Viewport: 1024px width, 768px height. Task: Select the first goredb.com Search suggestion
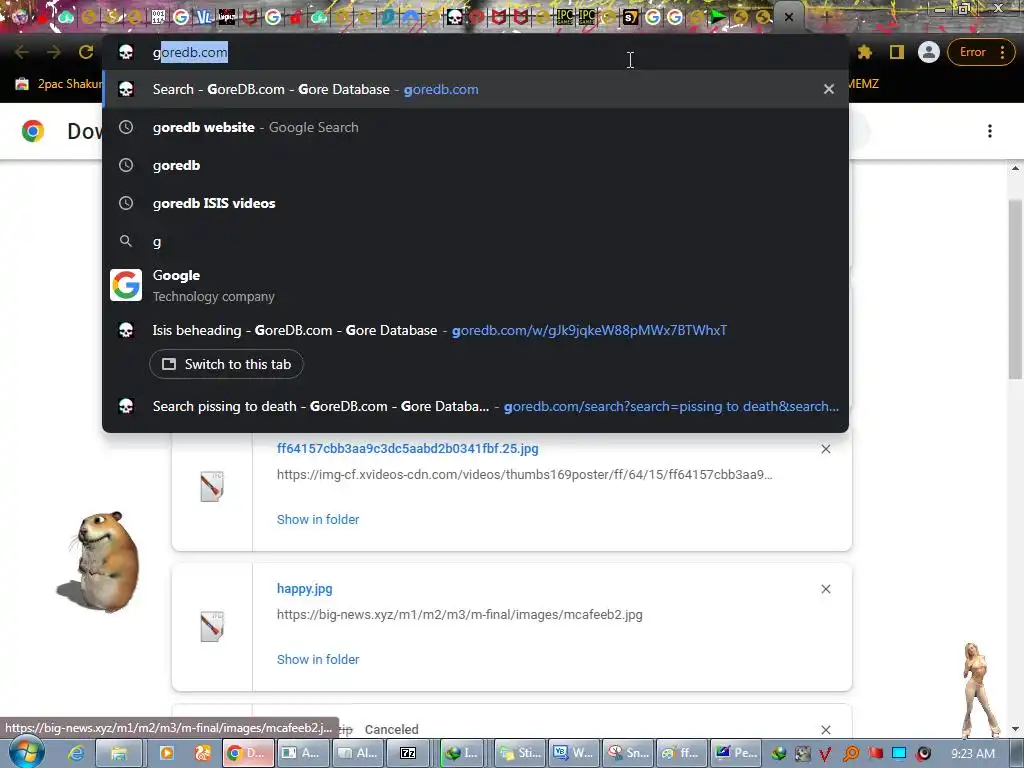(475, 89)
